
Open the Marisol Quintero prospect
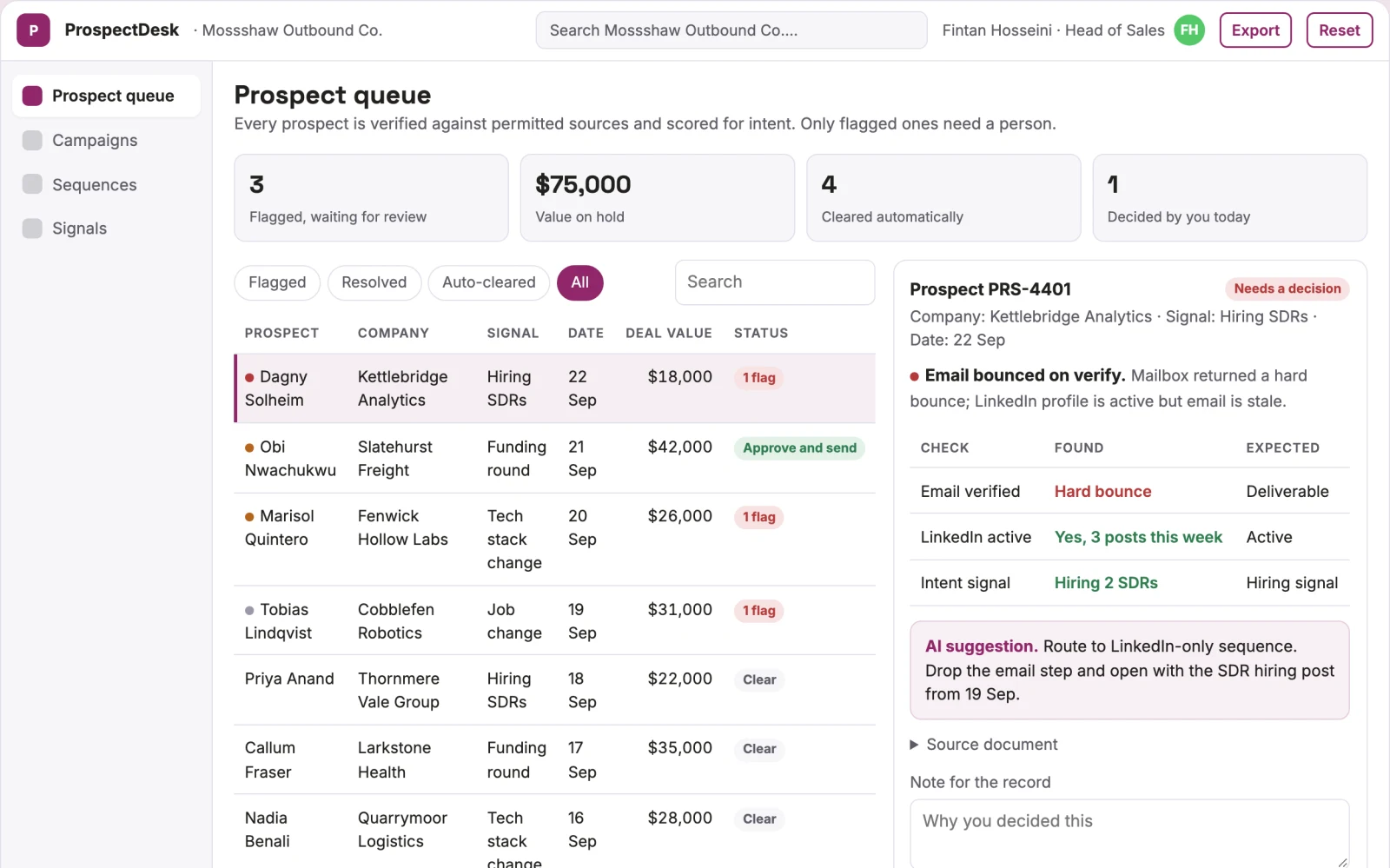(x=554, y=540)
